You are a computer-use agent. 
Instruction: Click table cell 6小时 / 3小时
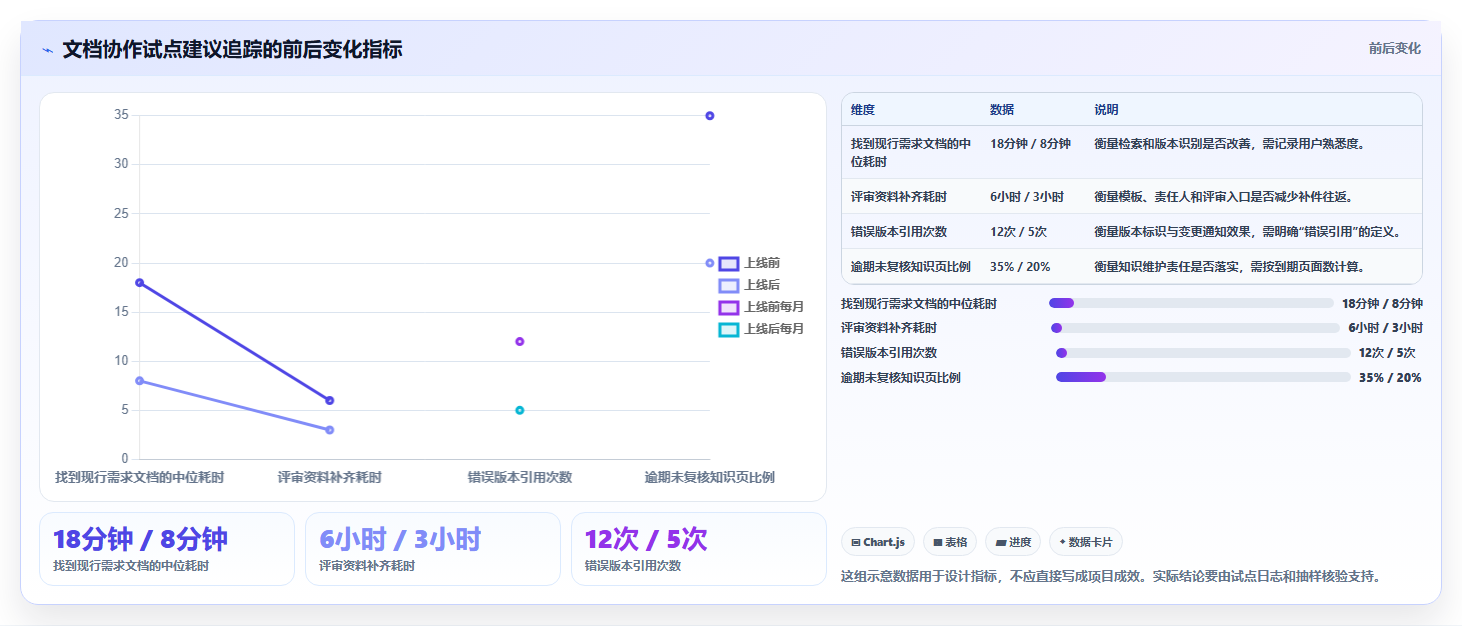click(1027, 197)
